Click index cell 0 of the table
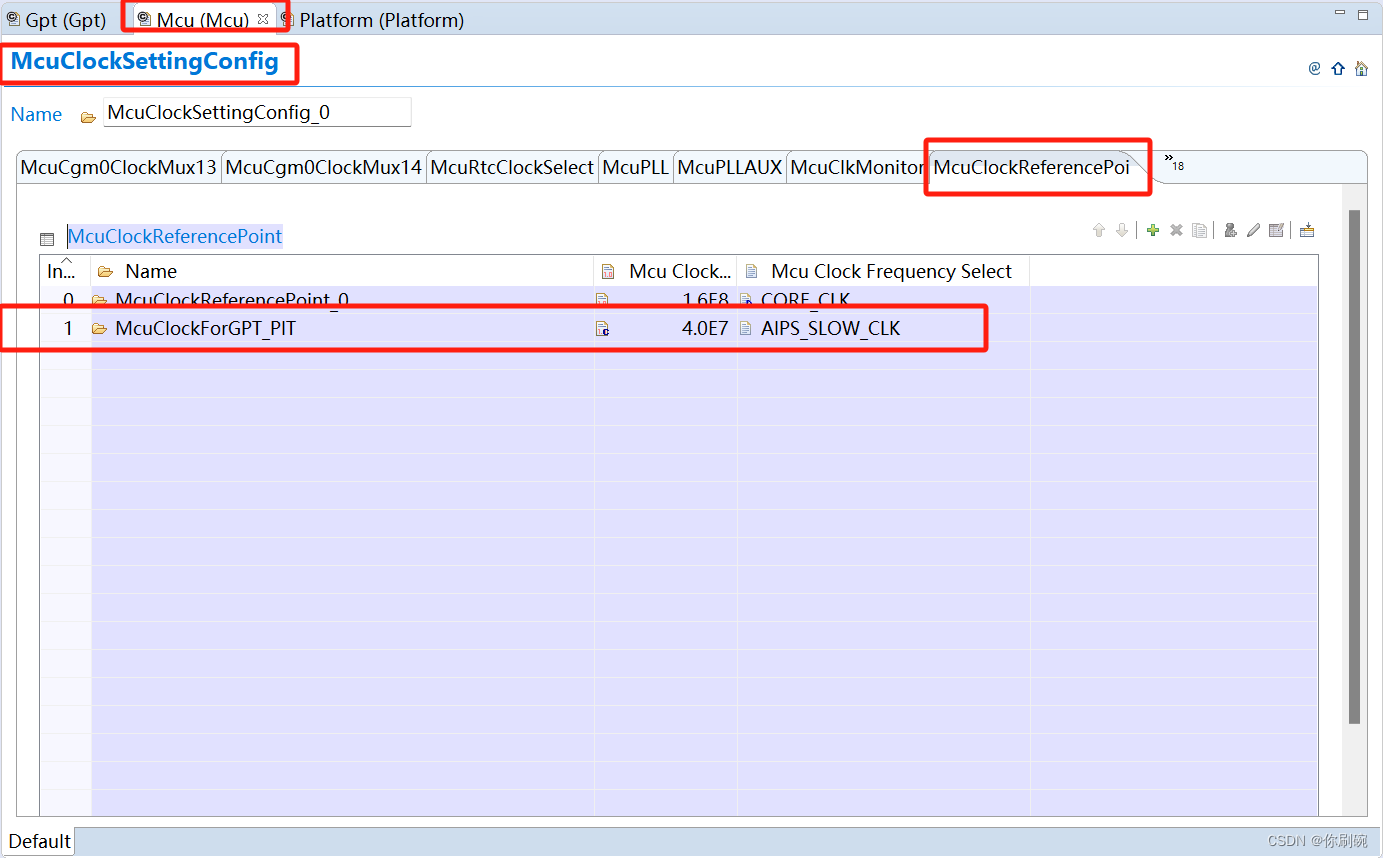1383x858 pixels. click(x=68, y=299)
